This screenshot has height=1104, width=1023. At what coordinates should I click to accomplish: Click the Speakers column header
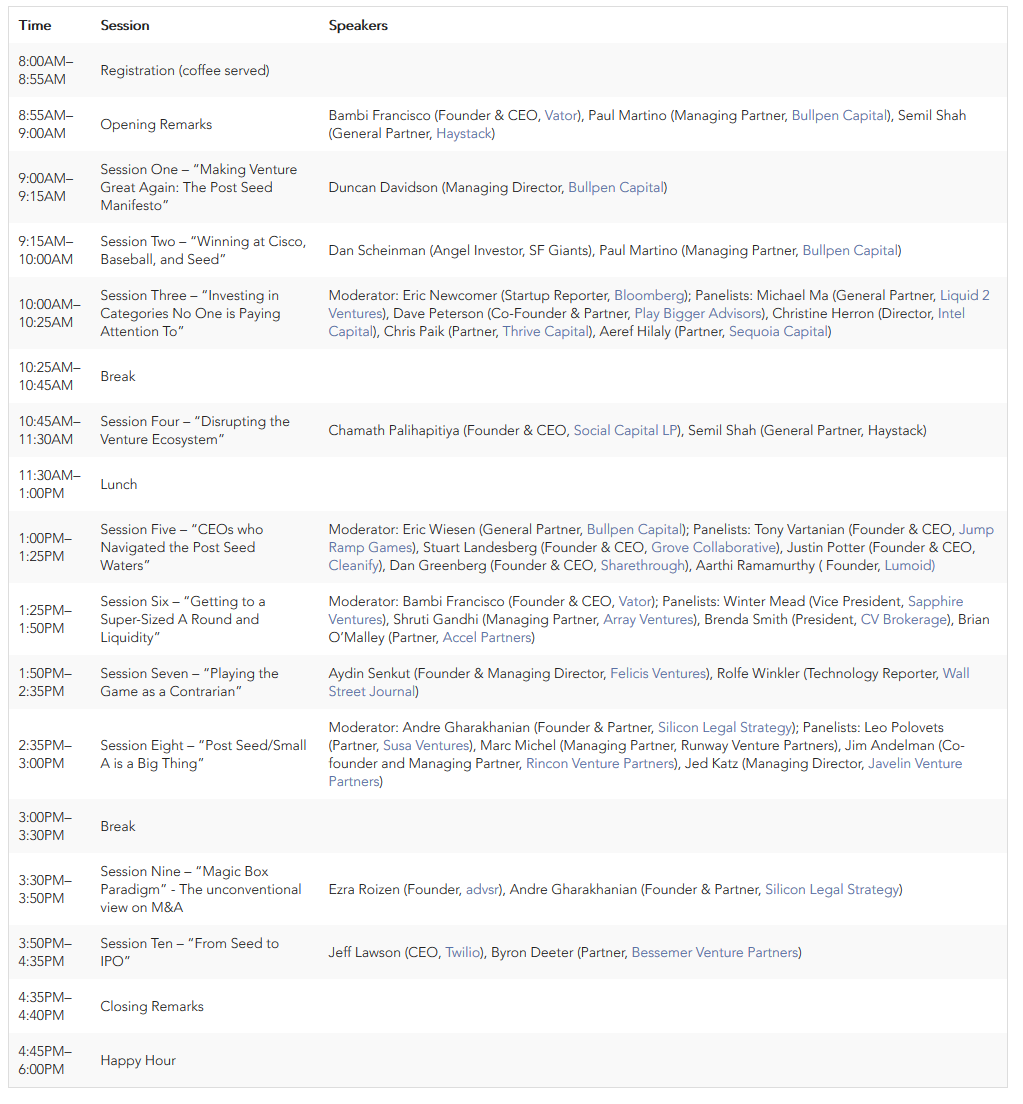[x=358, y=26]
